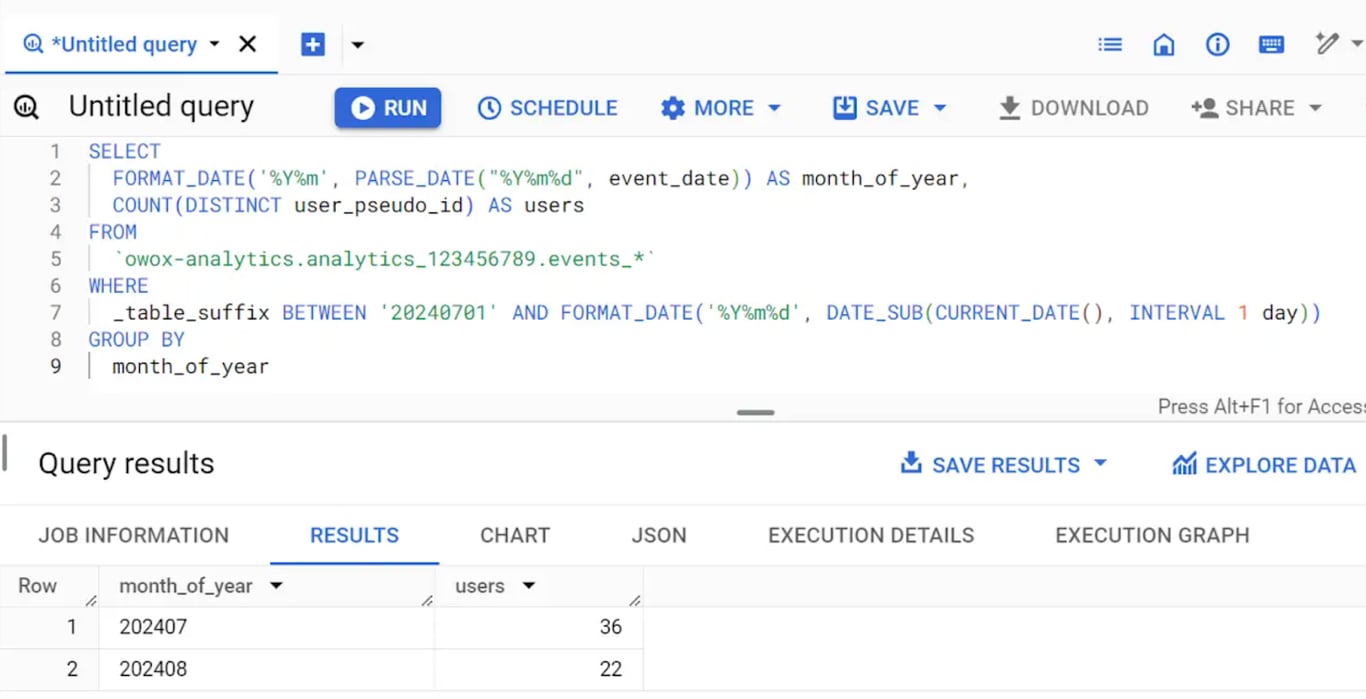1366x699 pixels.
Task: Switch to the CHART tab
Action: [x=515, y=535]
